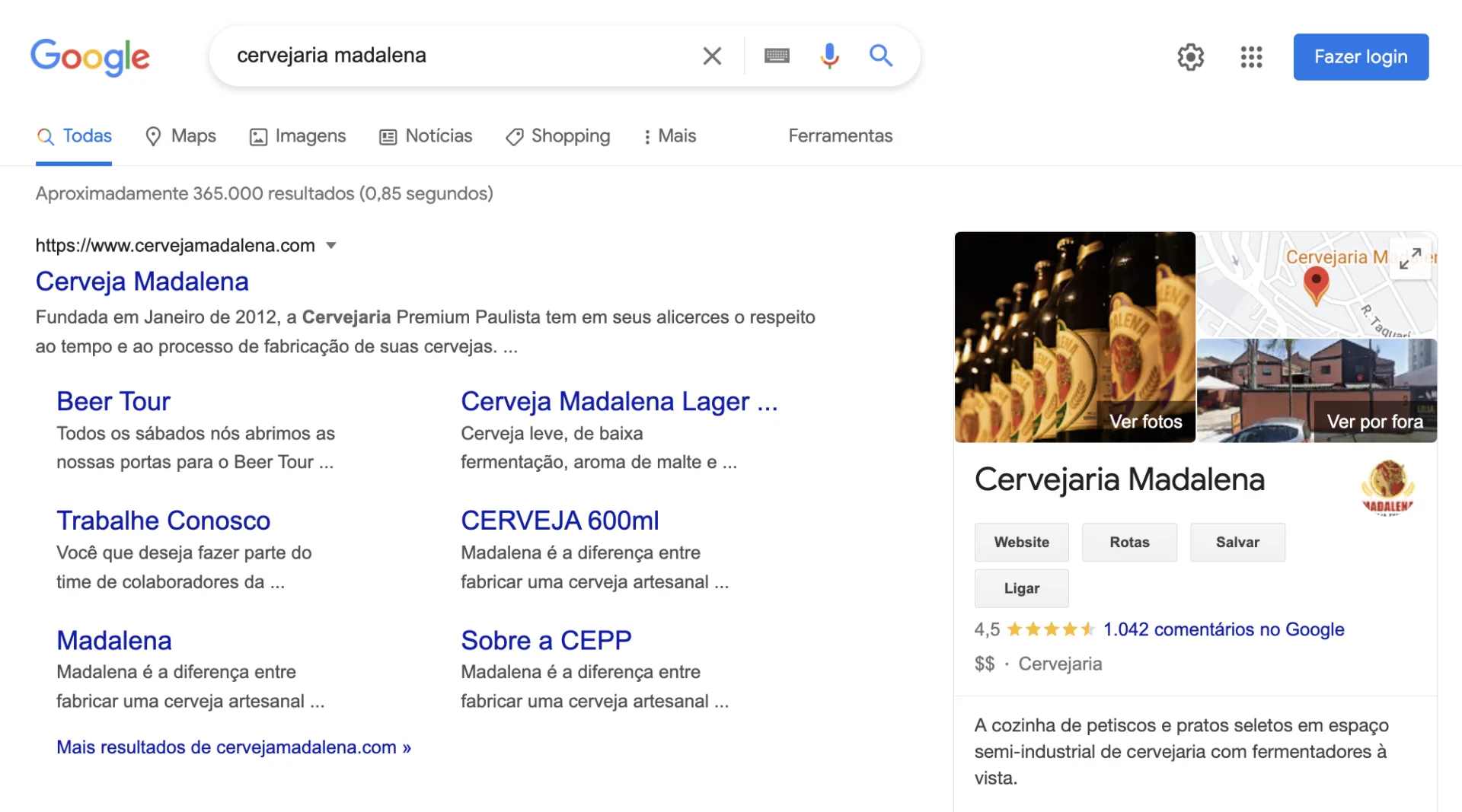Open the Google apps grid icon
1462x812 pixels.
pyautogui.click(x=1251, y=57)
